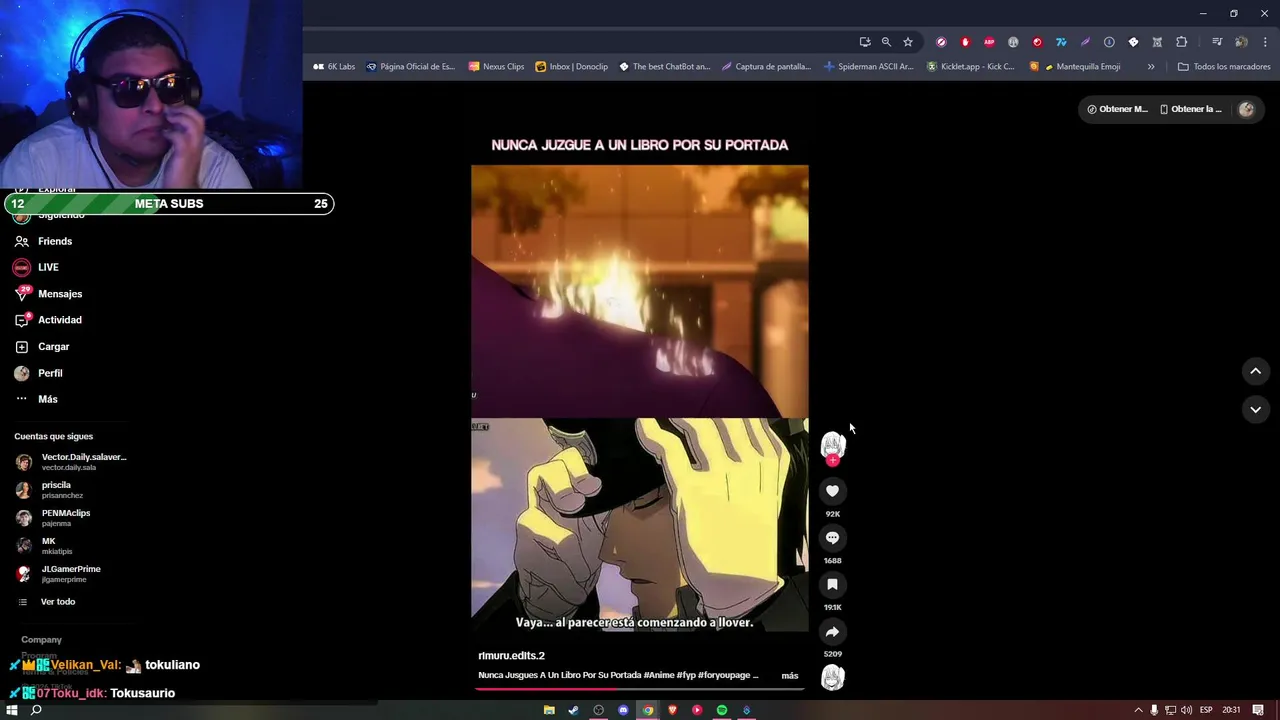The width and height of the screenshot is (1280, 720).
Task: Open the notification center icon
Action: coord(1258,710)
